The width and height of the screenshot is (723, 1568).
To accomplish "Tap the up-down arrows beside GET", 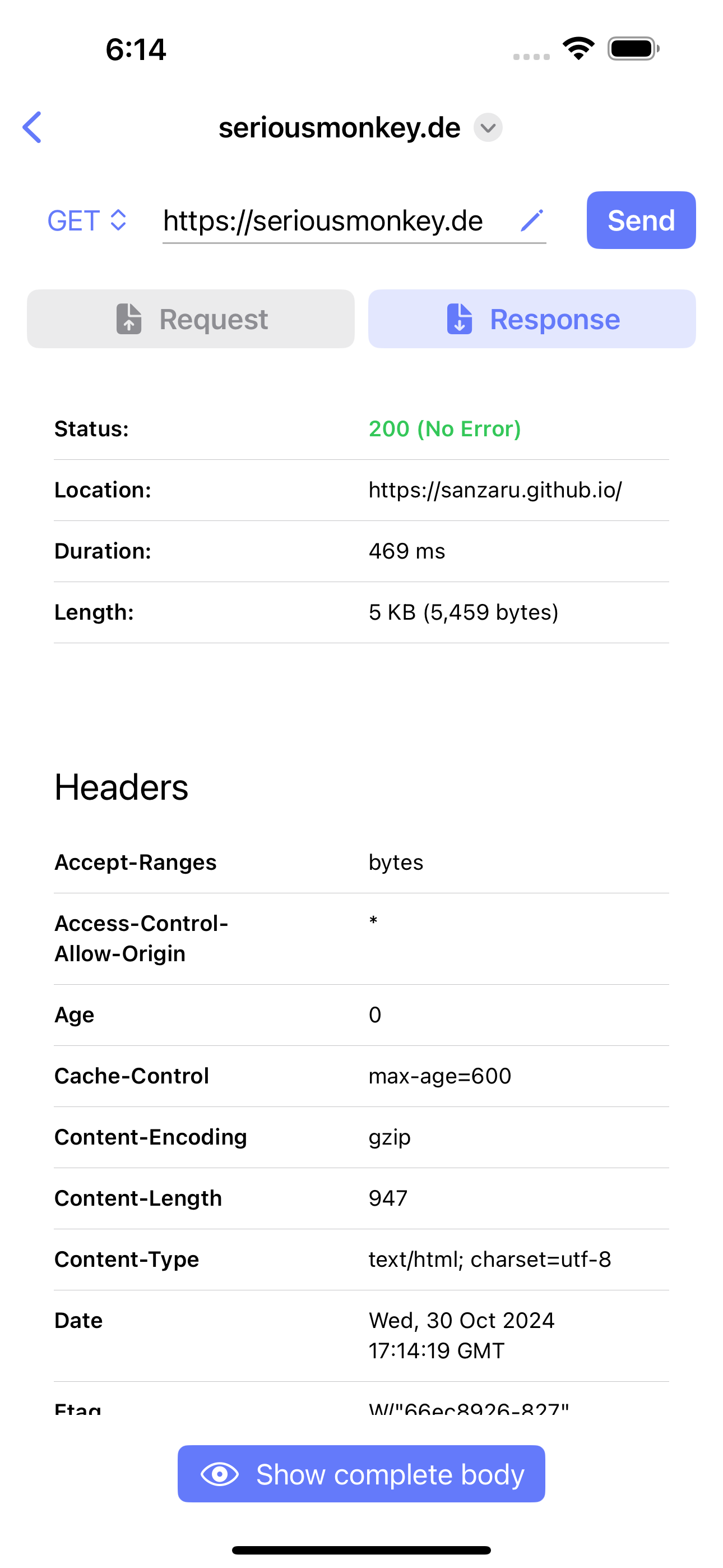I will (118, 220).
